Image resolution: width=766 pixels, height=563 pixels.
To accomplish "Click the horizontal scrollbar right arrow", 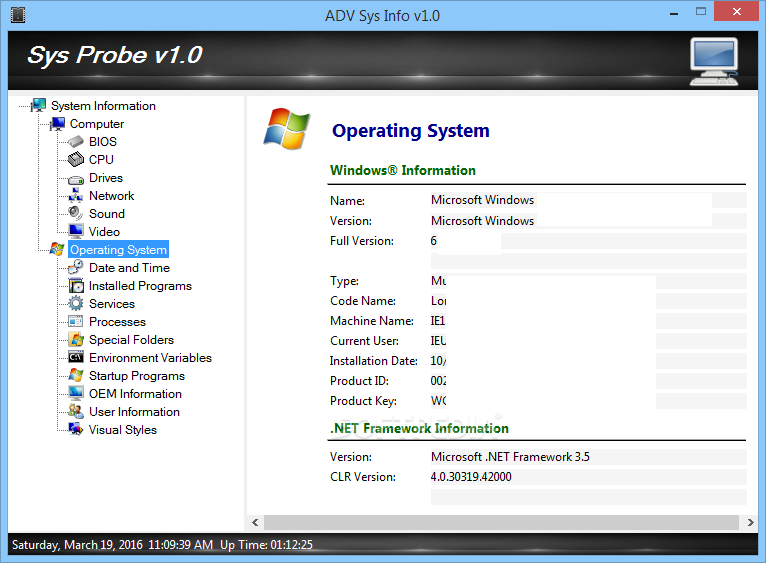I will coord(751,522).
